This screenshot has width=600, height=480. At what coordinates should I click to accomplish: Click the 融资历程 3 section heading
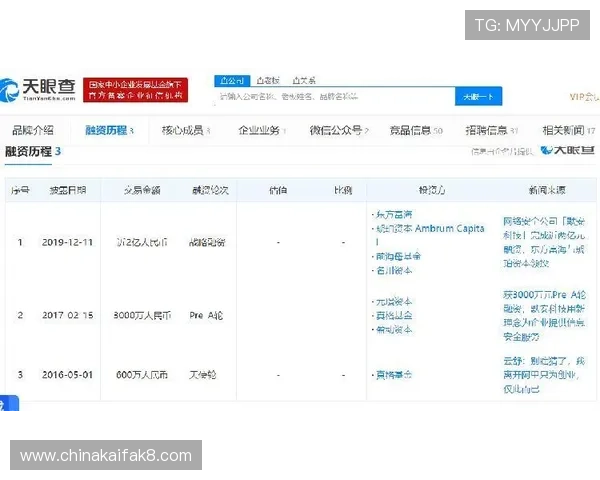point(33,152)
